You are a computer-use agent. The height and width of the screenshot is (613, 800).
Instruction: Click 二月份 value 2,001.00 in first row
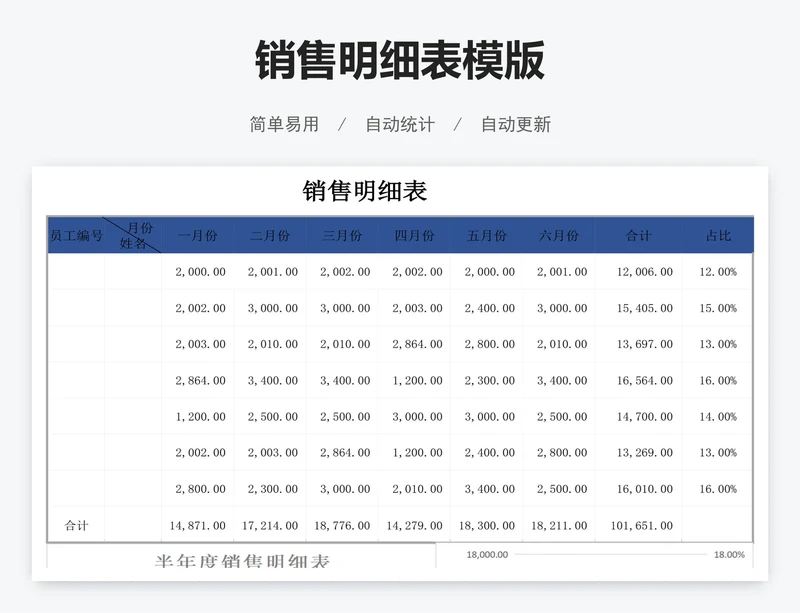pyautogui.click(x=273, y=272)
